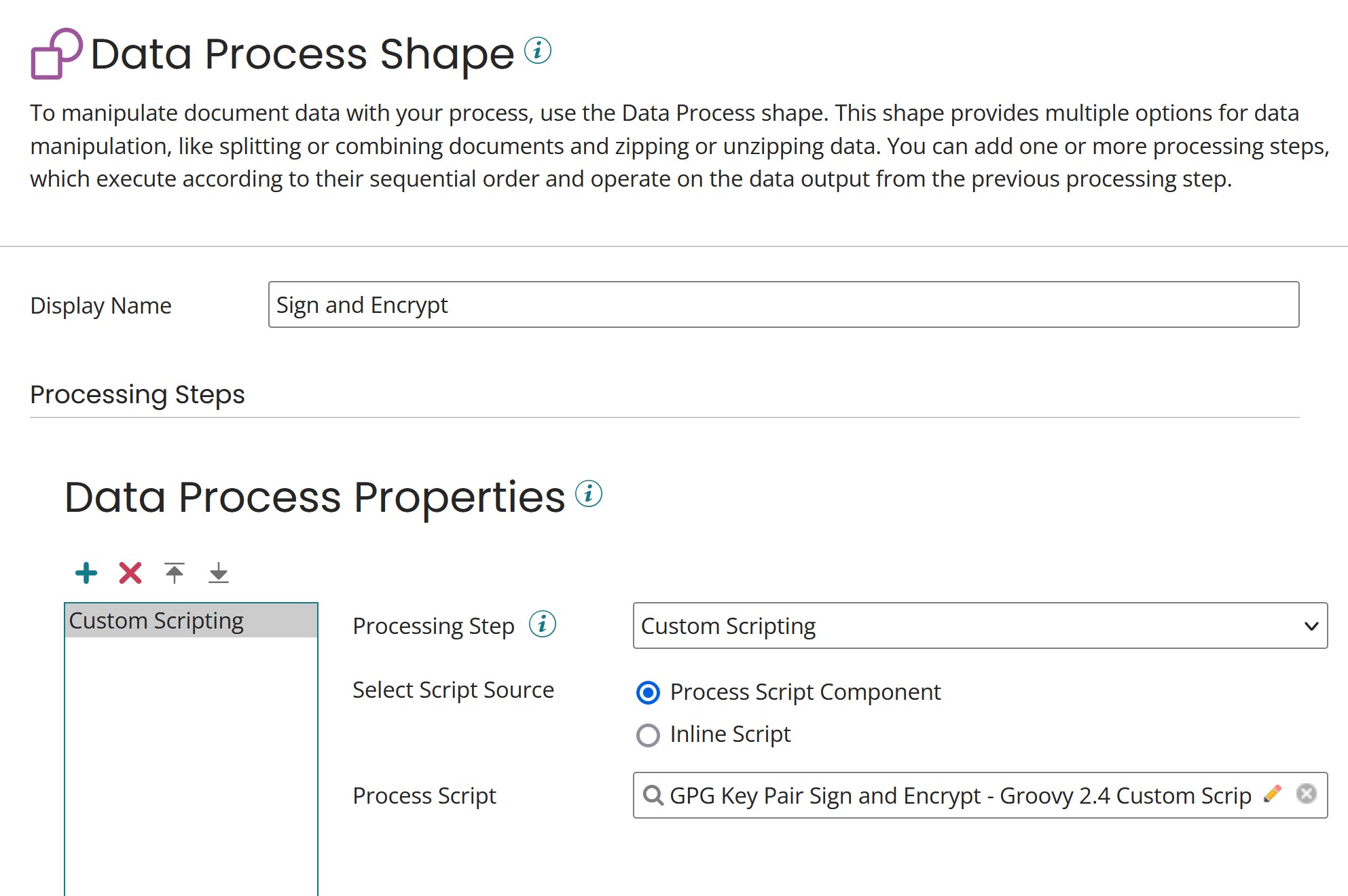The height and width of the screenshot is (896, 1348).
Task: Expand the Custom Scripting dropdown chevron
Action: coord(1311,625)
